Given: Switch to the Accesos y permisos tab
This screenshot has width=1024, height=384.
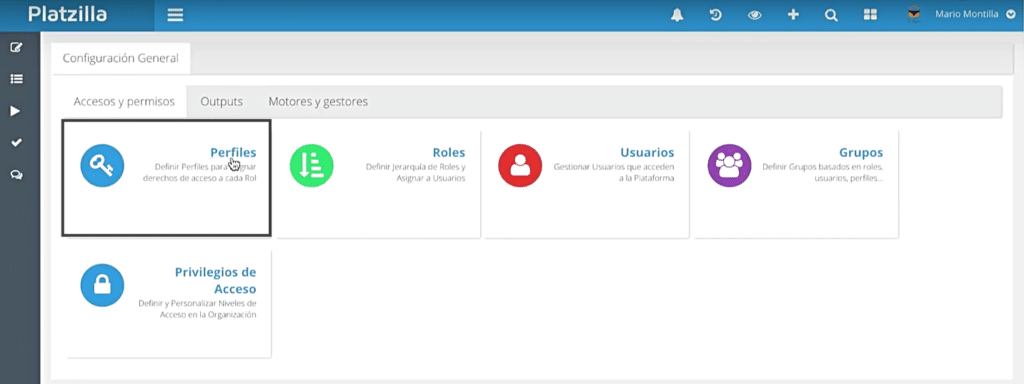Looking at the screenshot, I should point(124,102).
